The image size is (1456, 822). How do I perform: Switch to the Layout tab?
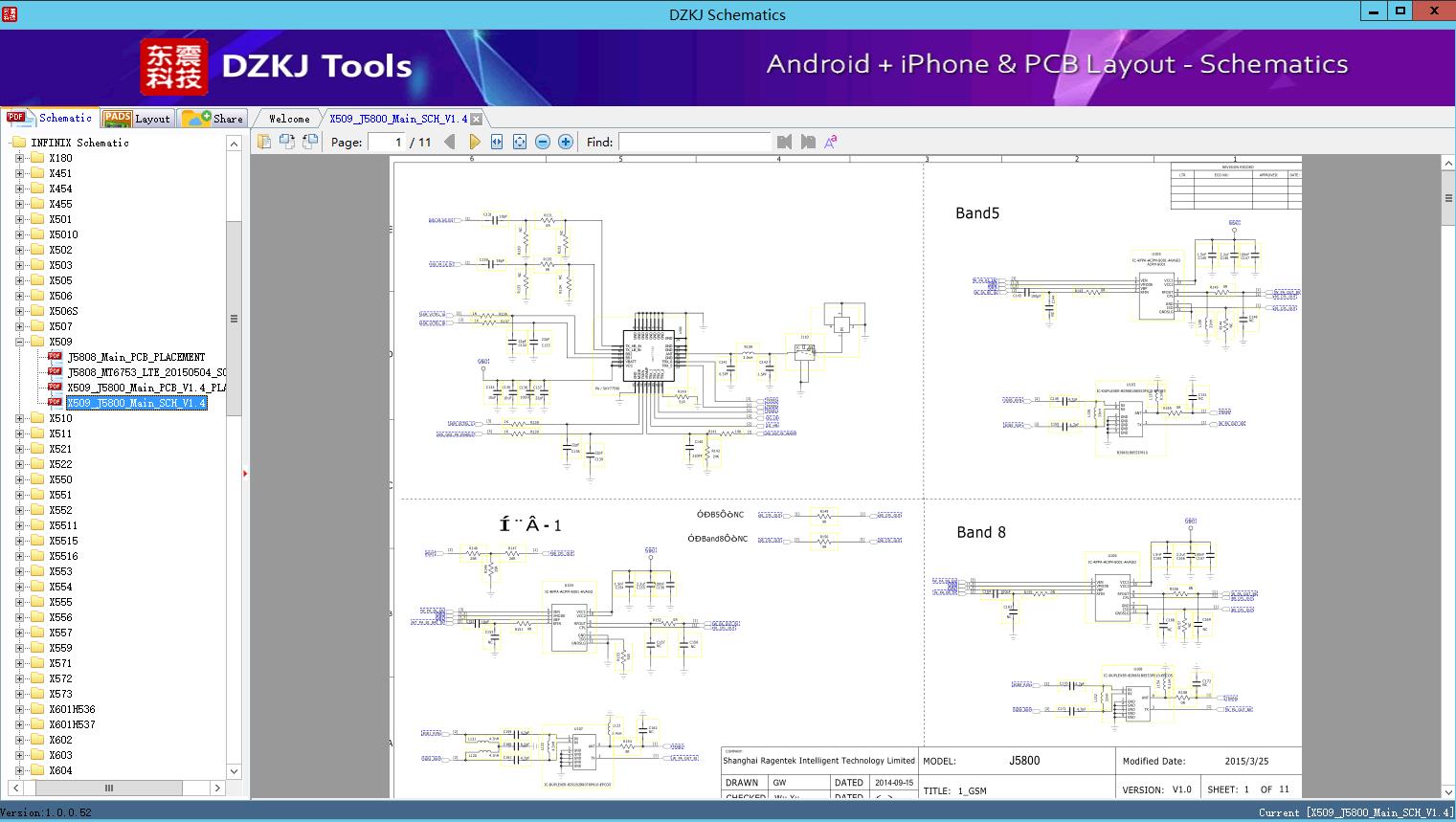click(x=137, y=119)
